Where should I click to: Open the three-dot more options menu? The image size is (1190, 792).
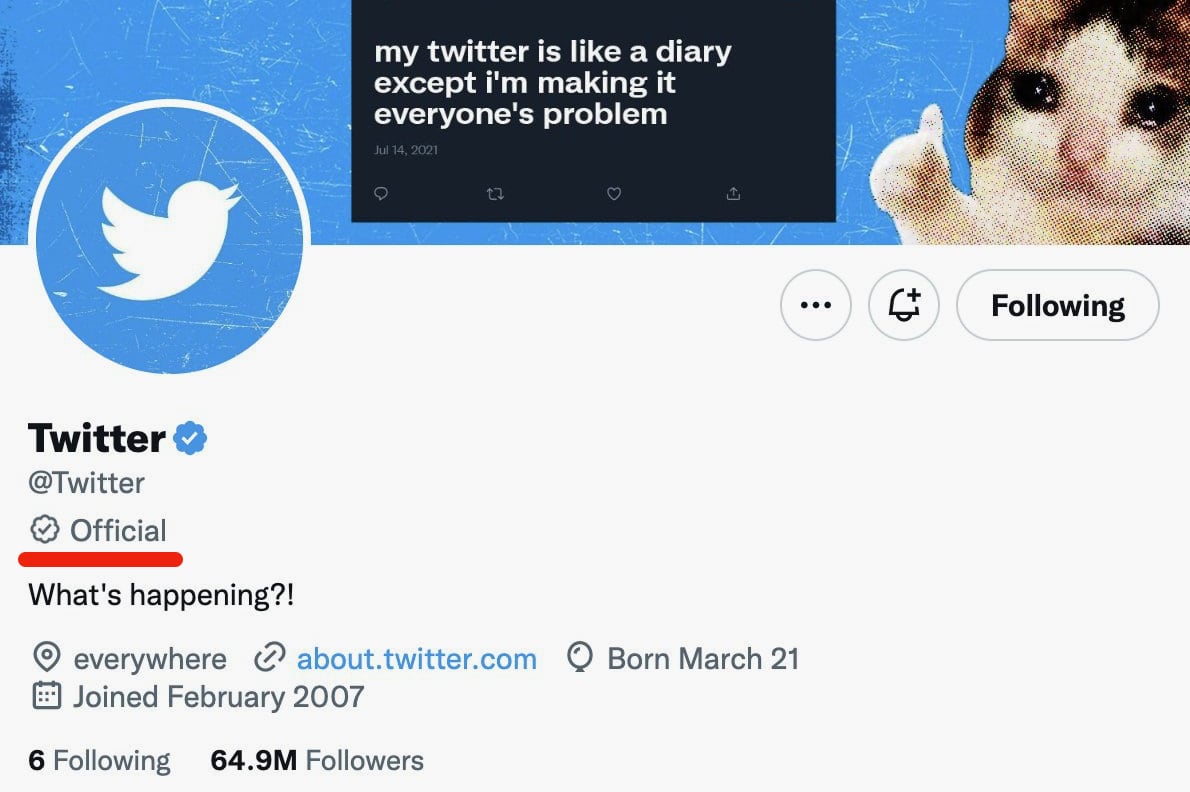pos(816,305)
